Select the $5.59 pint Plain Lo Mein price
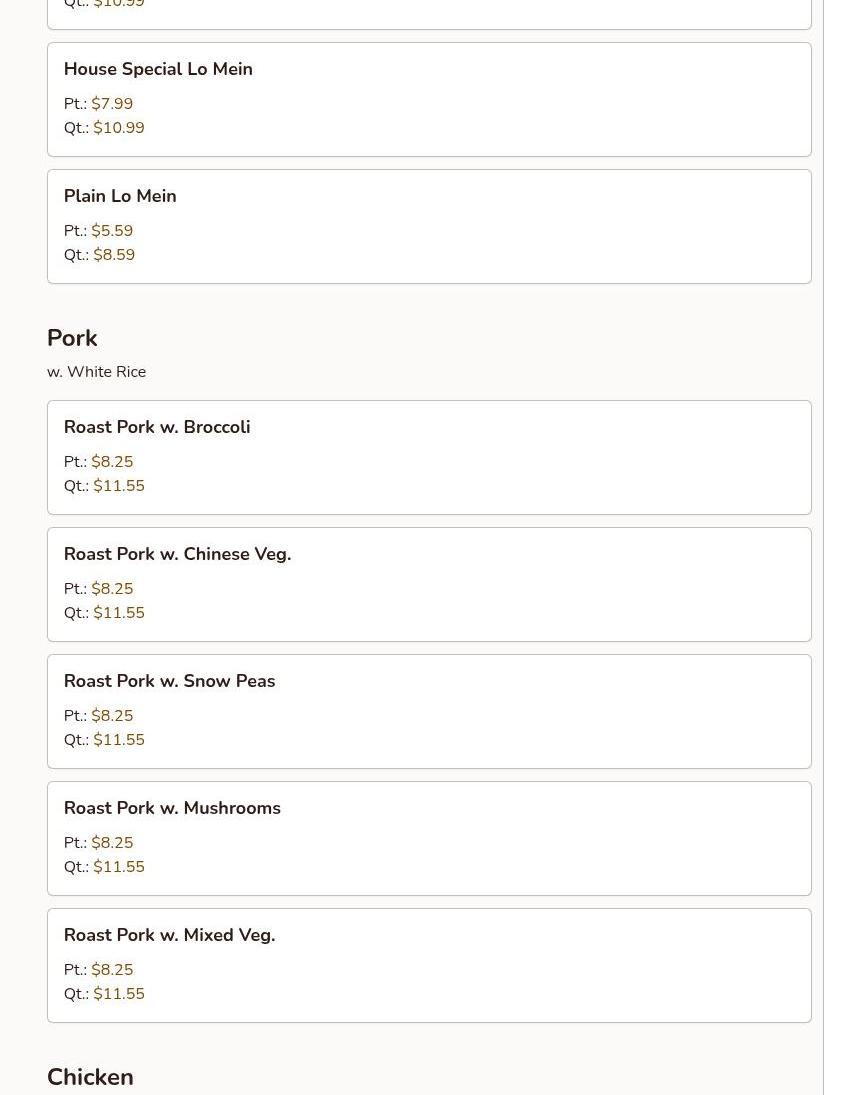This screenshot has width=844, height=1095. (112, 231)
